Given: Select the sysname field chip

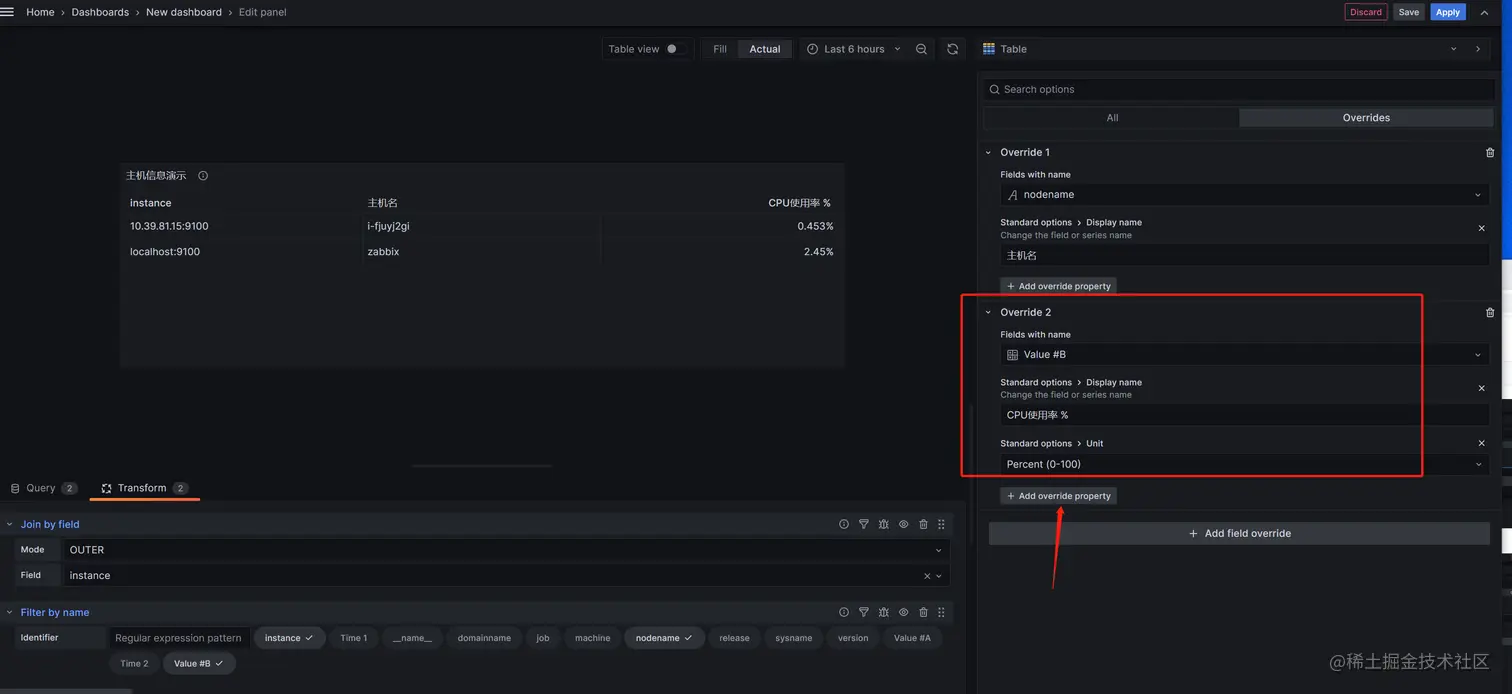Looking at the screenshot, I should [x=794, y=638].
